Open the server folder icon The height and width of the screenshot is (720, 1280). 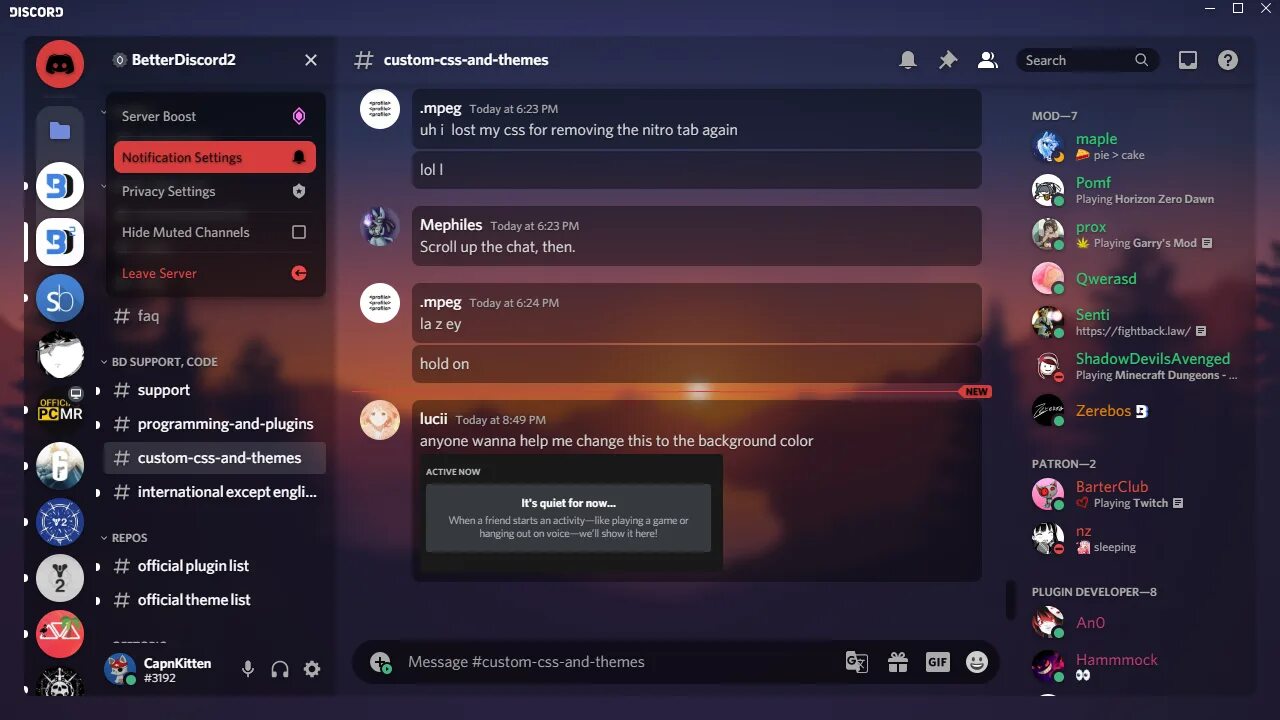click(x=60, y=130)
